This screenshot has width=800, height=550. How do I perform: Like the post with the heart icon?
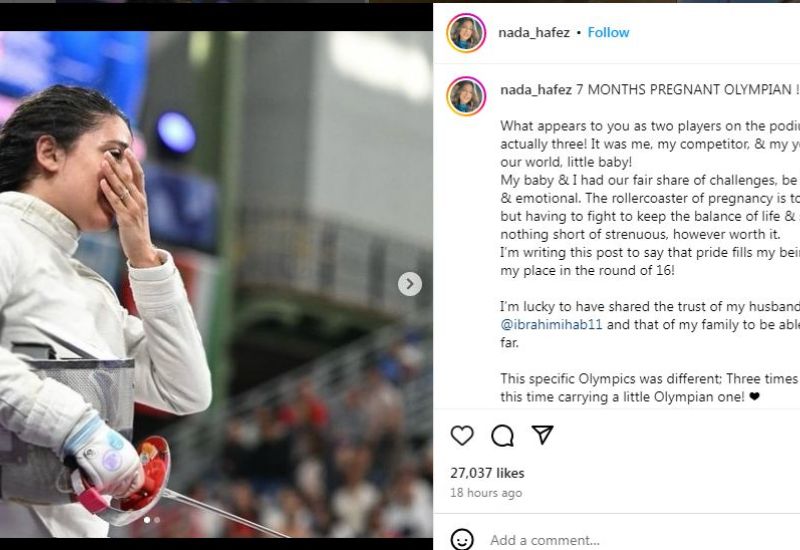click(462, 436)
